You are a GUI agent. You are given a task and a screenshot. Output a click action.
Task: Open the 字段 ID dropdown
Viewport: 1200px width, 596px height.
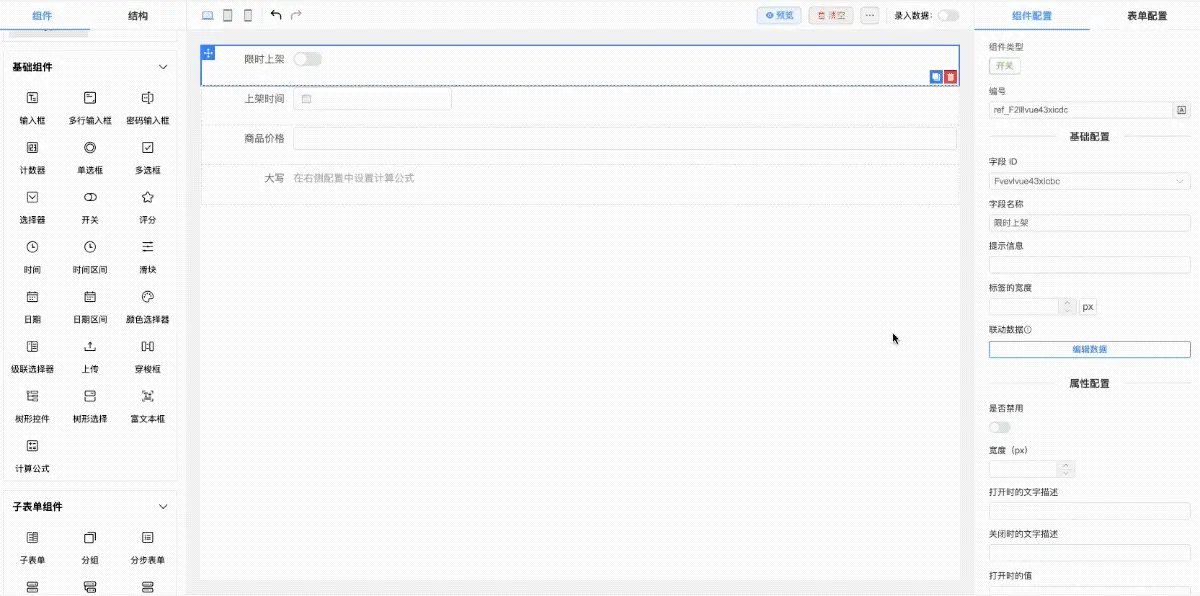click(1089, 181)
